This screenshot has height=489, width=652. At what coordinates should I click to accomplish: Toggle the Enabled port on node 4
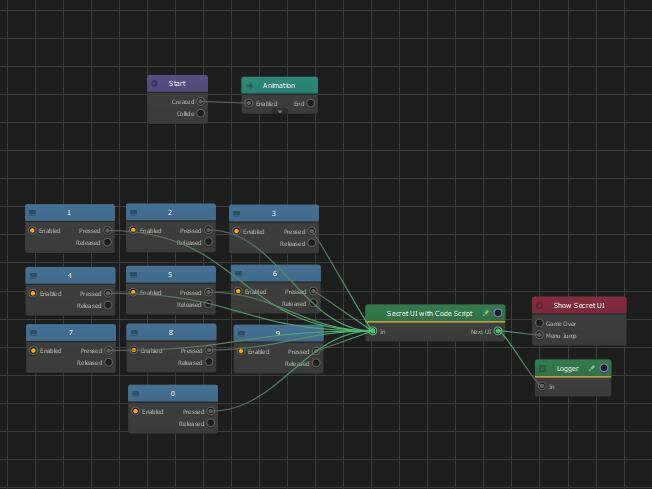coord(33,293)
